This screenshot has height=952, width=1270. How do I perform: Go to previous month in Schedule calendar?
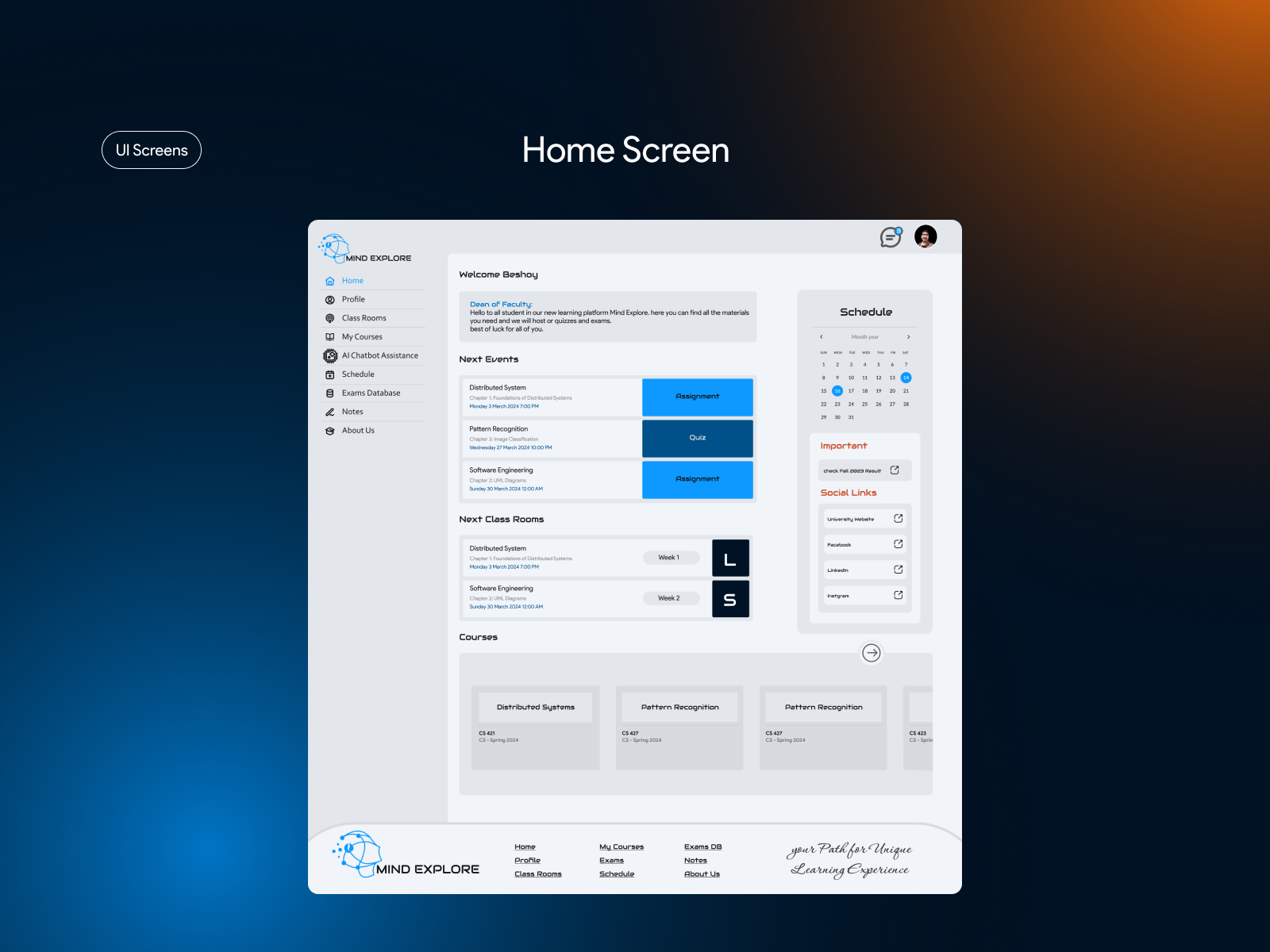822,337
